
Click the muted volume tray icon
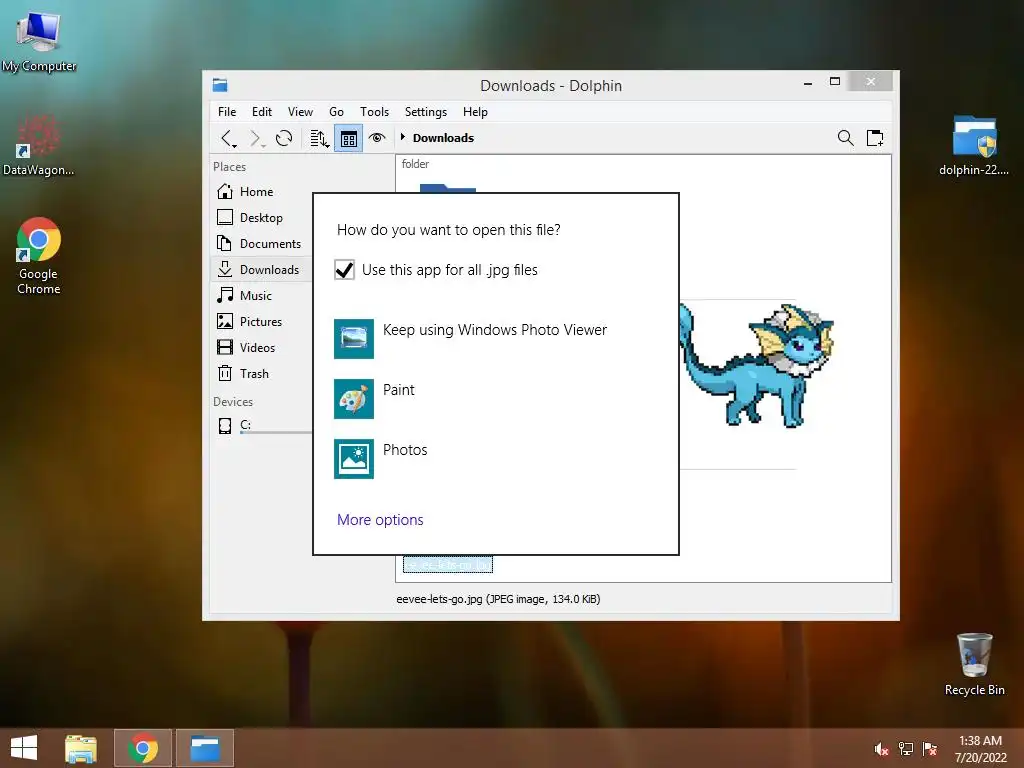coord(882,749)
